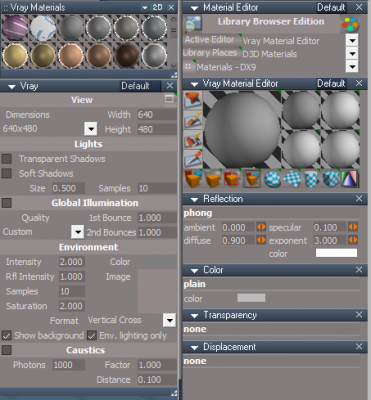Select the white and blue patterned material
Viewport: 371px width, 400px height.
coord(43,28)
